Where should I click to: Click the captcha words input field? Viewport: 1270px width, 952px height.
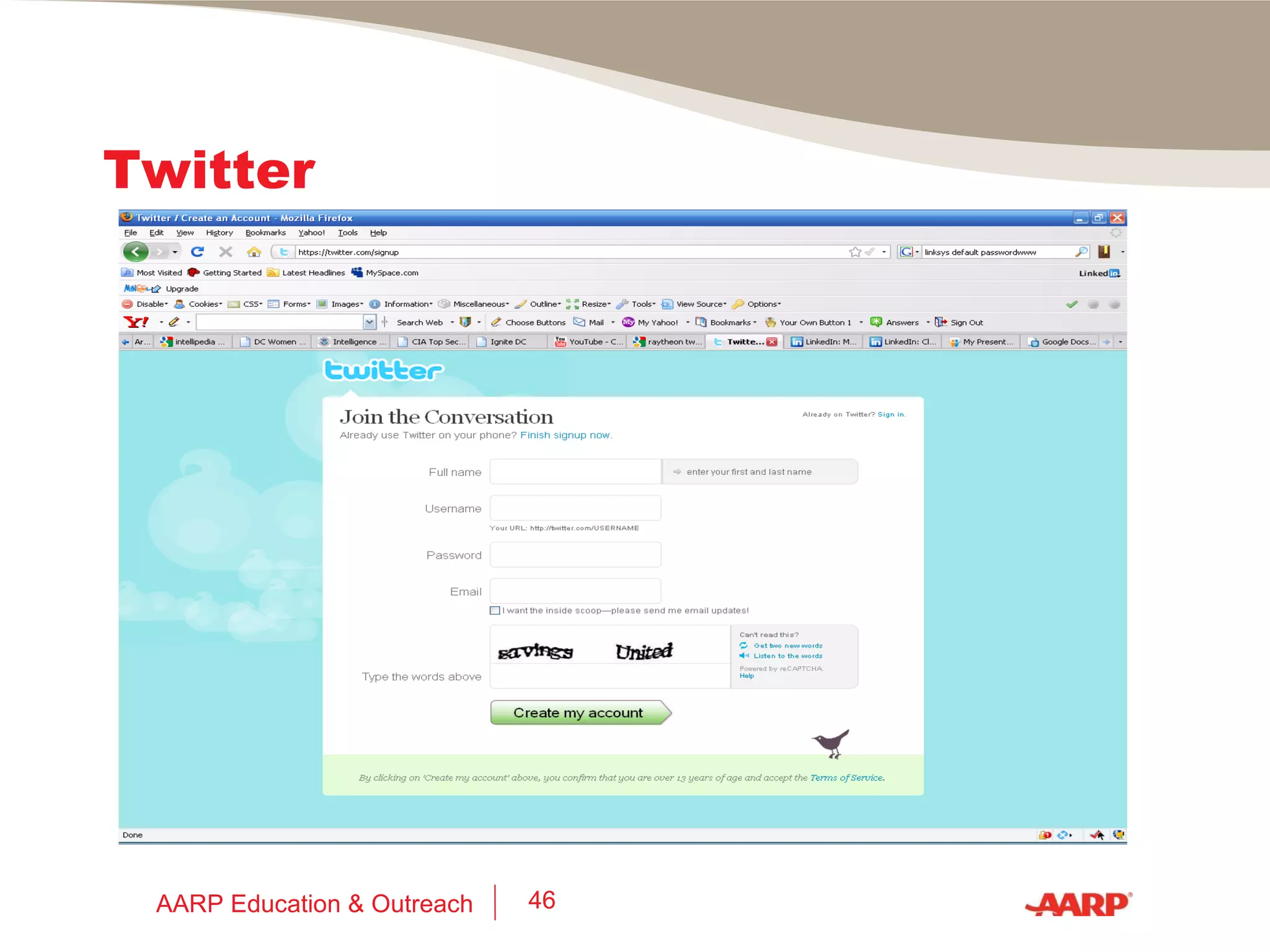610,676
